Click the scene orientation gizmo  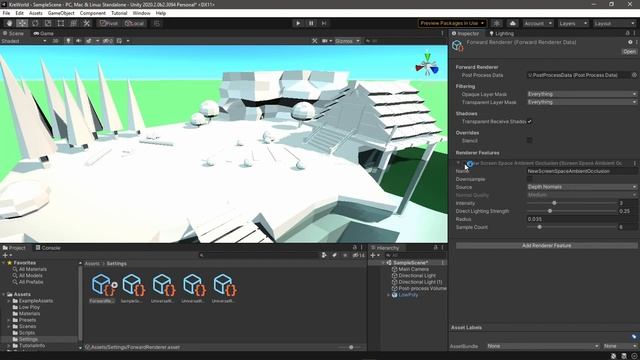(x=427, y=66)
